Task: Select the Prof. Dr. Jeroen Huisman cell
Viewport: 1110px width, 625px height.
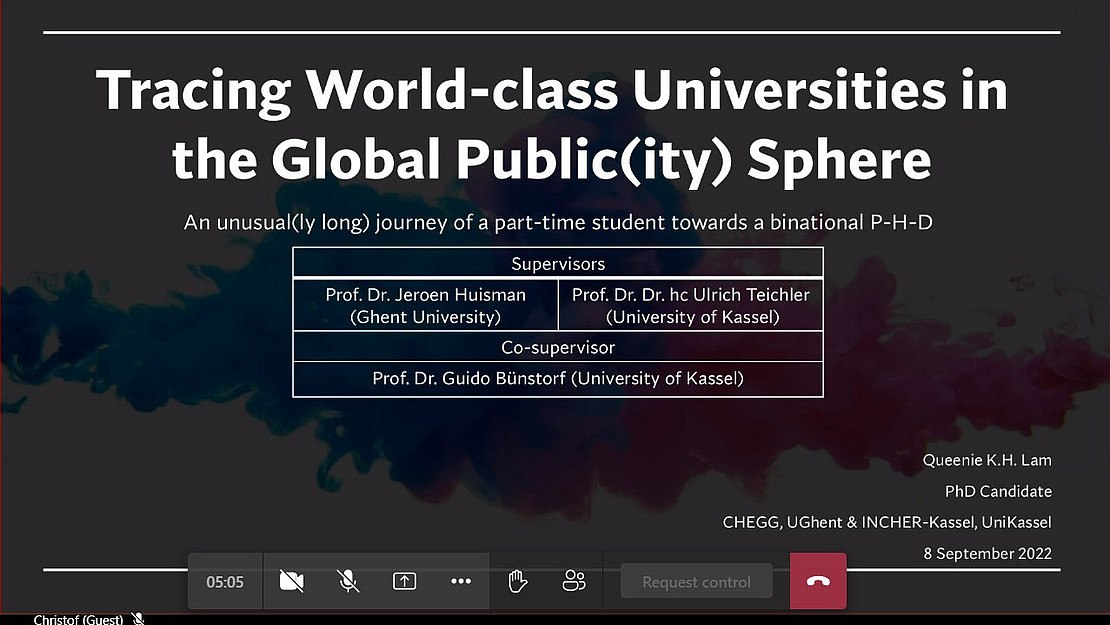Action: pos(425,305)
